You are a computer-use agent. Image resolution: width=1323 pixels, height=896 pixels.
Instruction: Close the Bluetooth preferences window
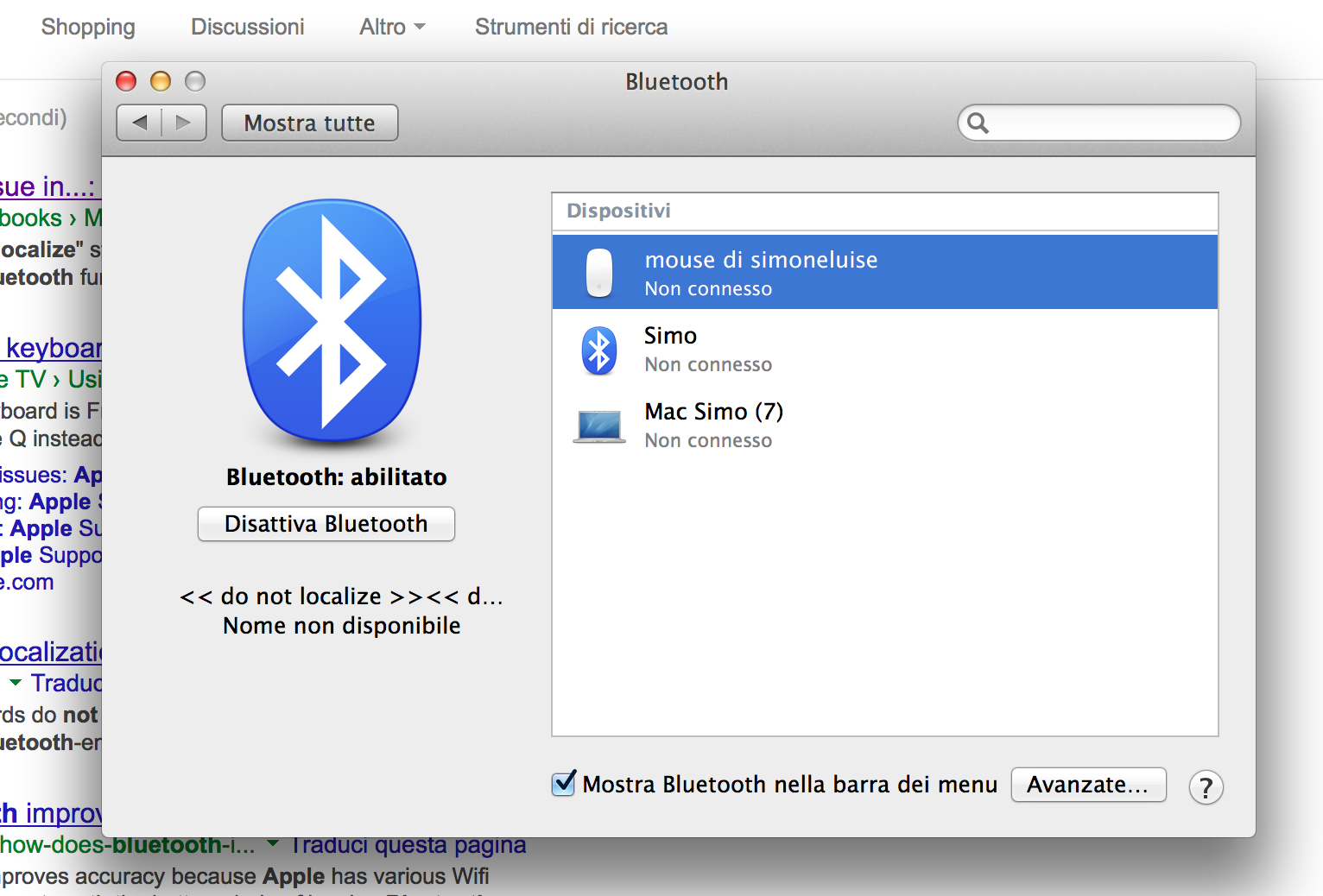(126, 81)
